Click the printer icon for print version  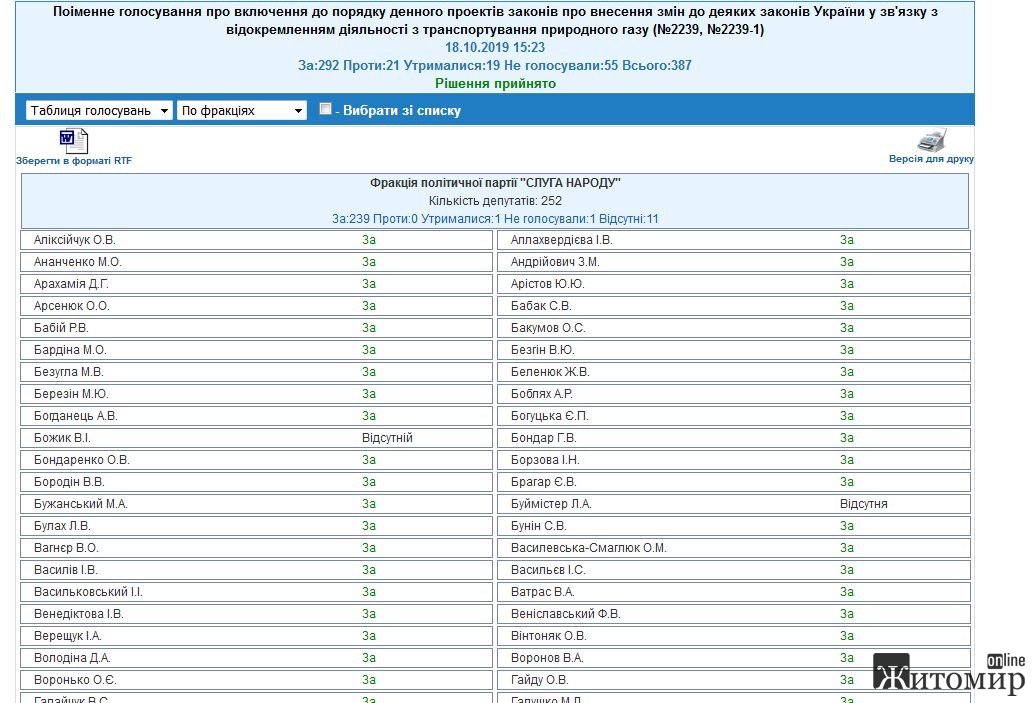[932, 140]
